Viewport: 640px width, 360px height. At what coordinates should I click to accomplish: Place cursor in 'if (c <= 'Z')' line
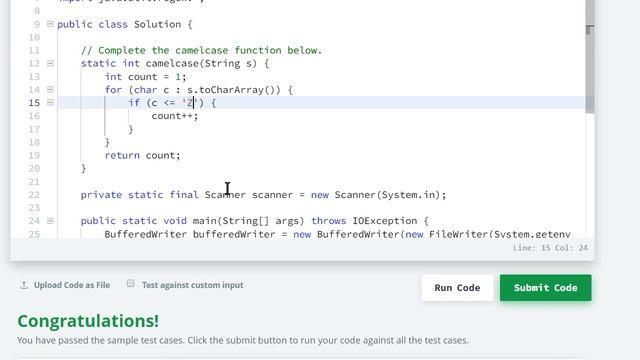coord(172,103)
